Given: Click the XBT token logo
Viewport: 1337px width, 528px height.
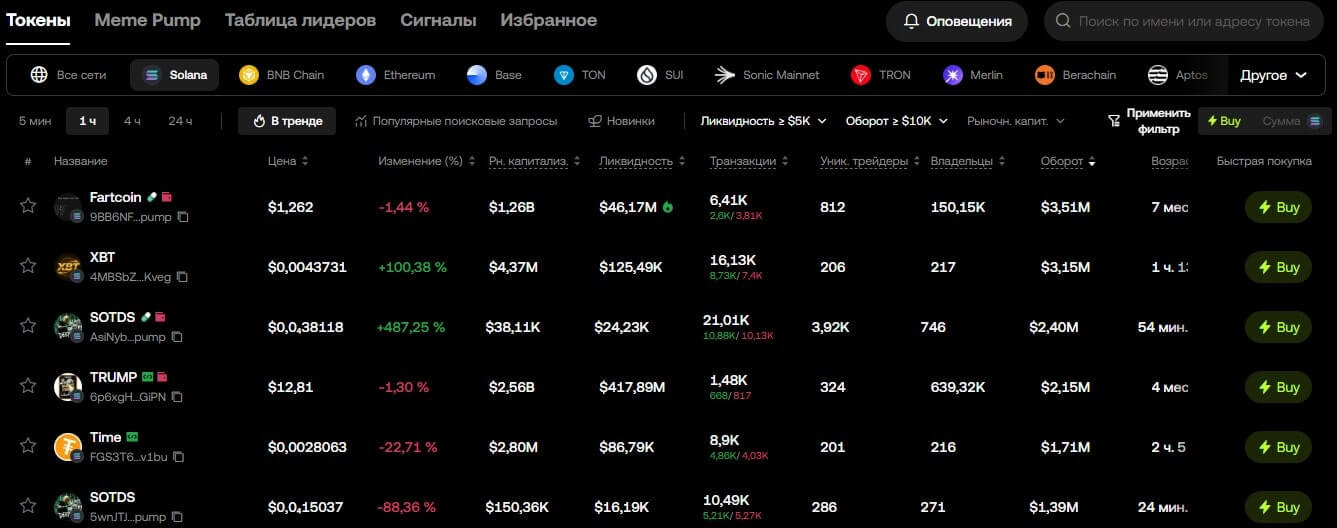Looking at the screenshot, I should point(67,266).
